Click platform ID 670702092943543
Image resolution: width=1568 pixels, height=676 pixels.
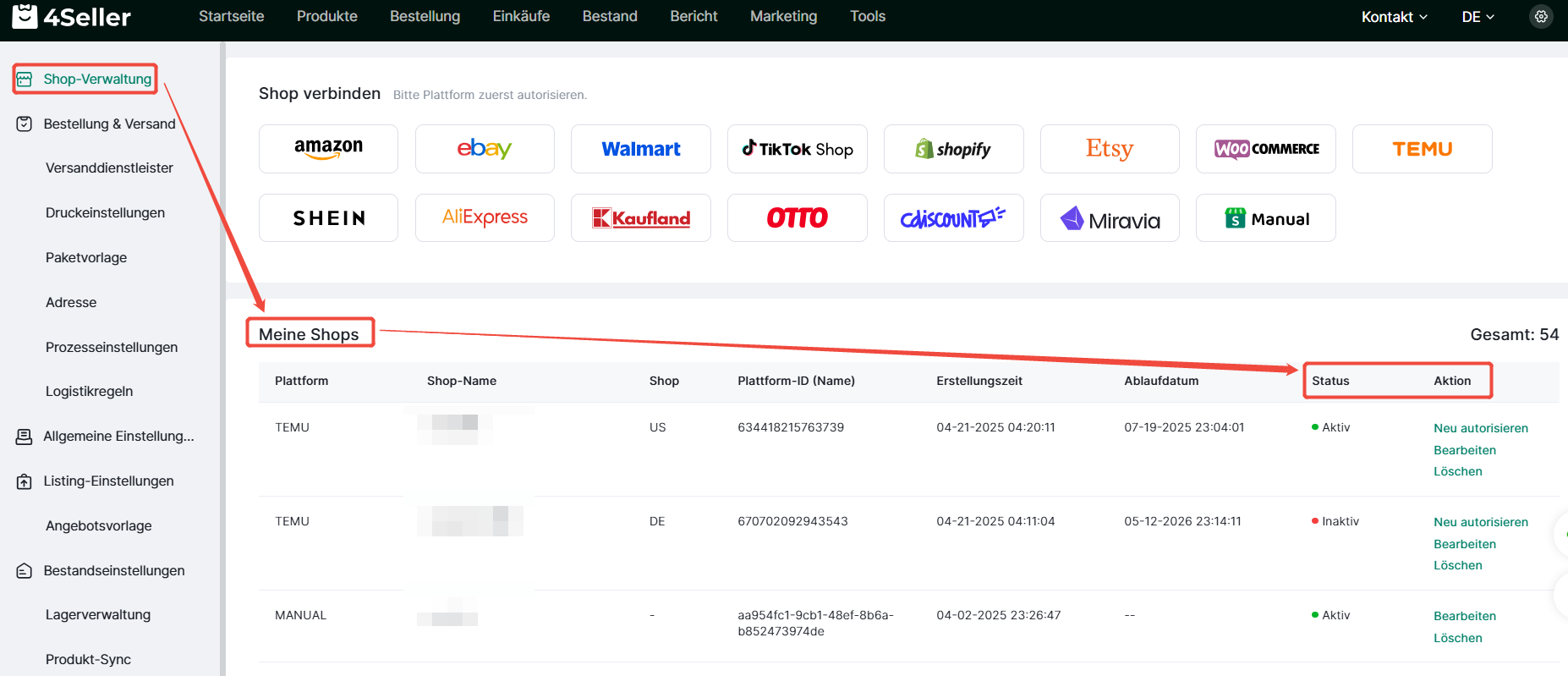click(x=792, y=521)
